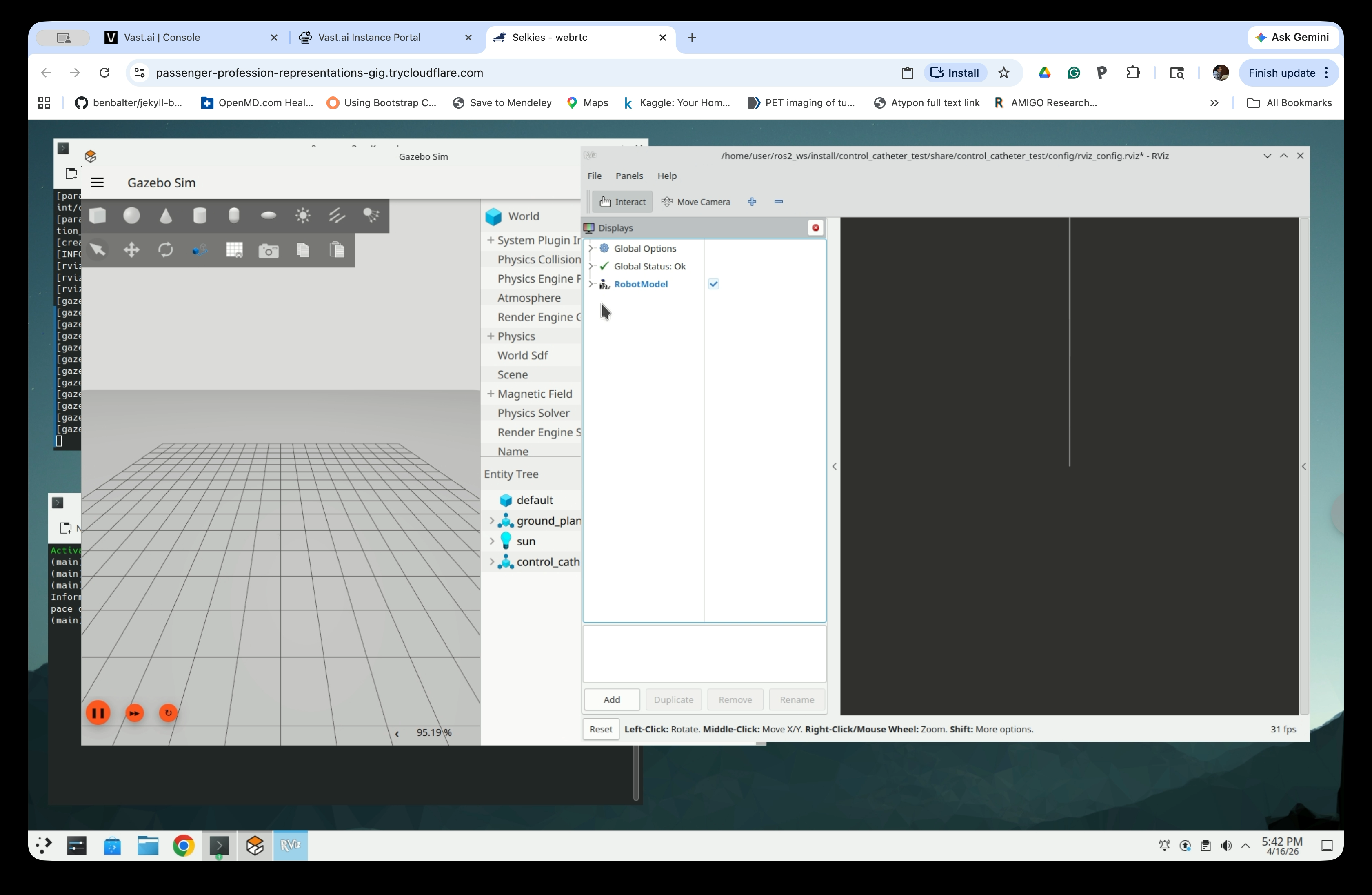The image size is (1372, 895).
Task: Insert a sphere into the Gazebo scene
Action: click(132, 215)
